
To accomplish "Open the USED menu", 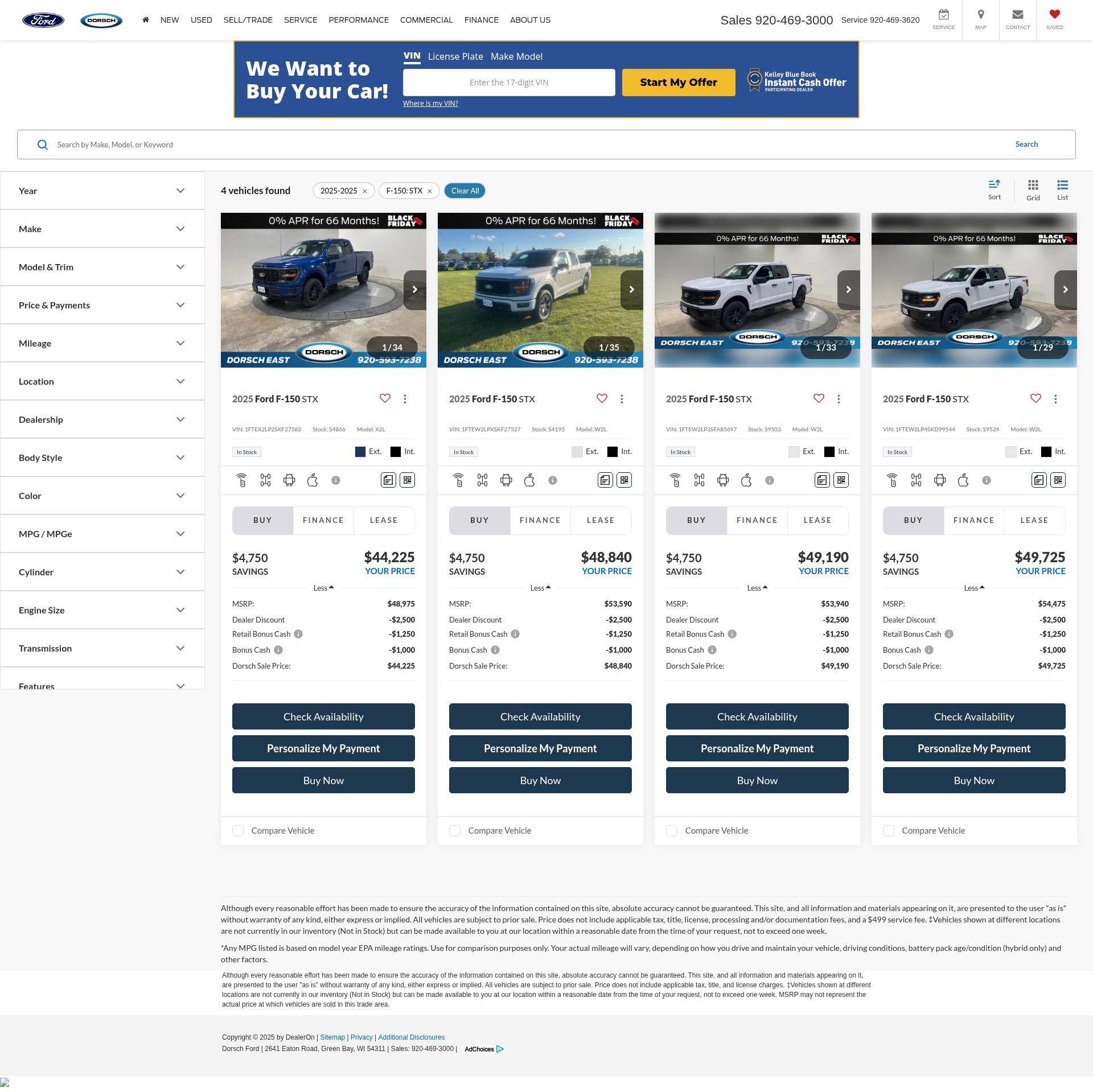I will [x=202, y=20].
